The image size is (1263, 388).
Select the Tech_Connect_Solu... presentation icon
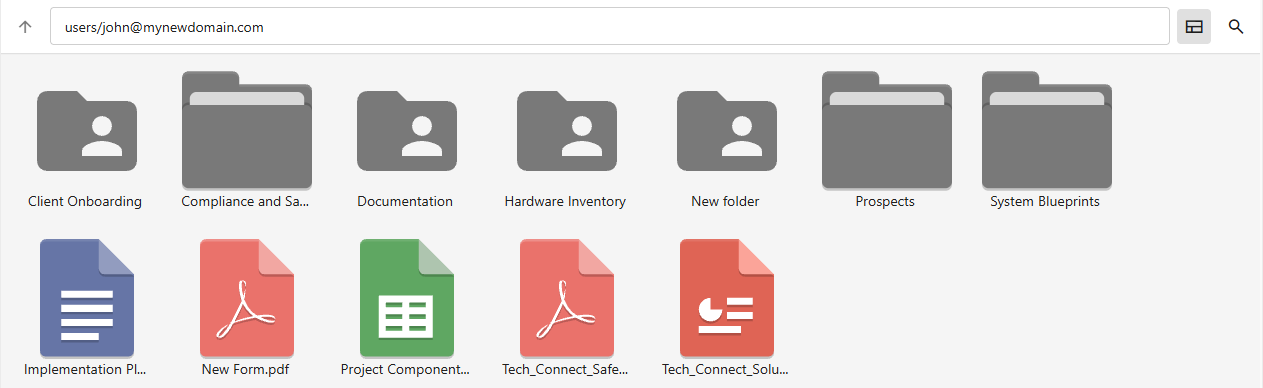tap(727, 298)
